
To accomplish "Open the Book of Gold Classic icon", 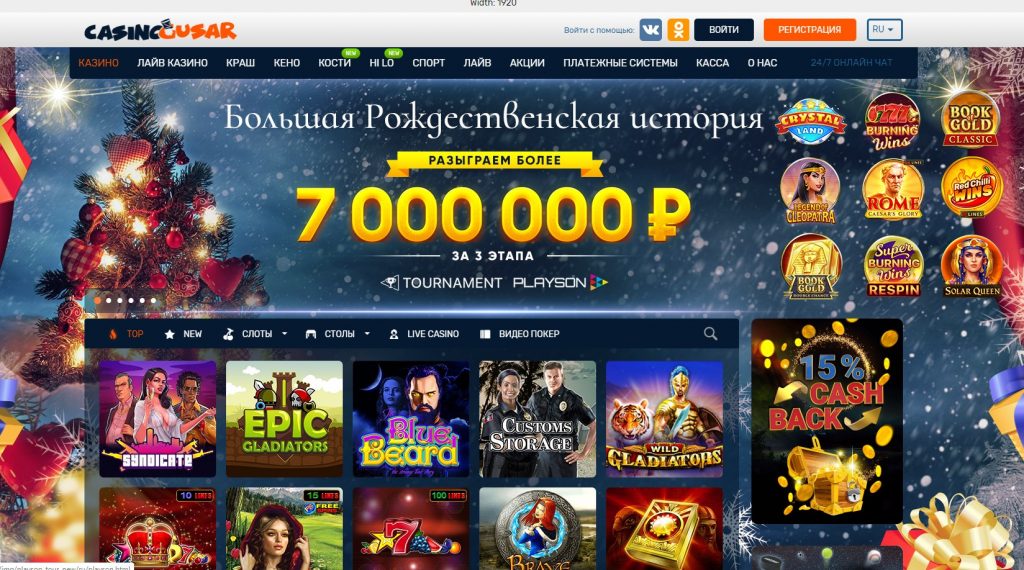I will click(970, 121).
